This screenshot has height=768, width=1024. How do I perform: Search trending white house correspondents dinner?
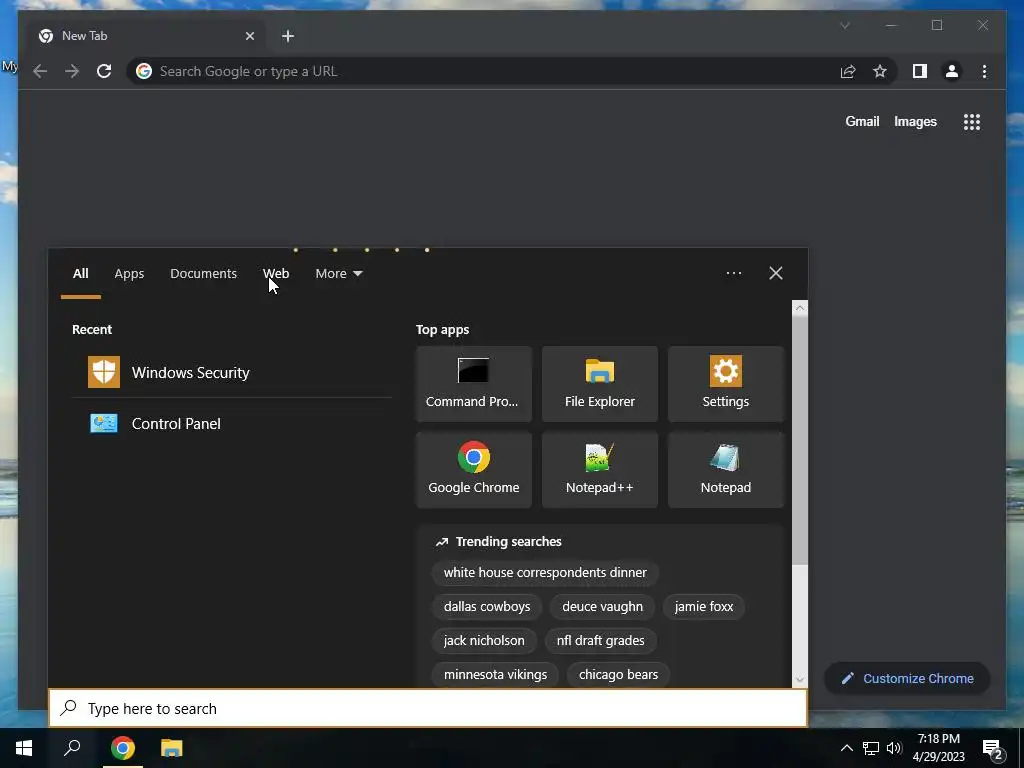coord(545,573)
